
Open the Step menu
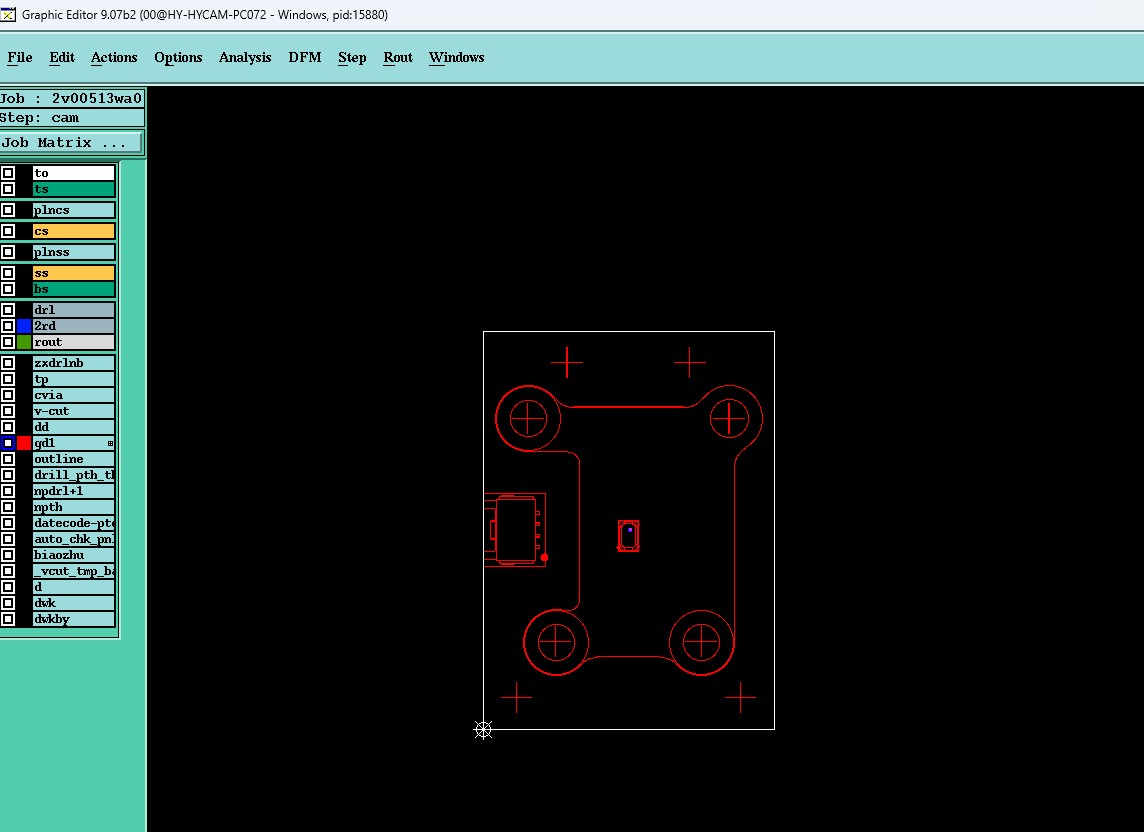[x=352, y=58]
